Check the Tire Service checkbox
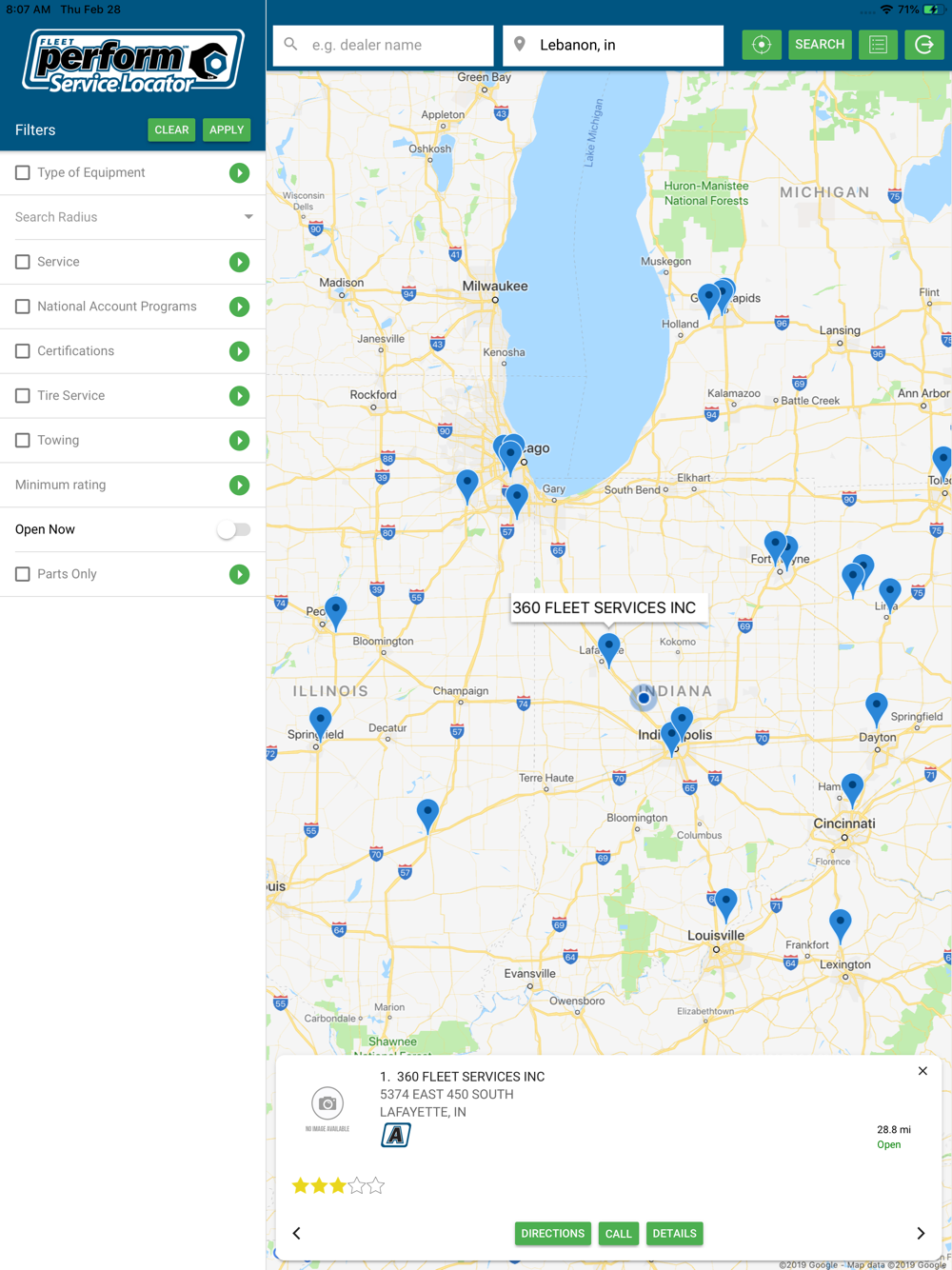The width and height of the screenshot is (952, 1270). 23,395
